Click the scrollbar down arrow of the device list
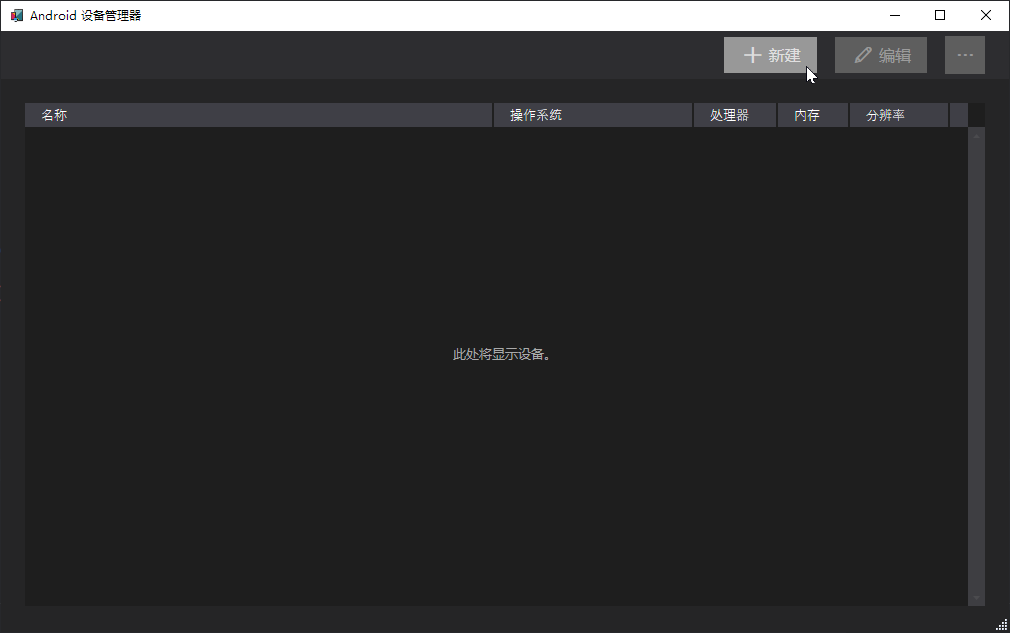The width and height of the screenshot is (1010, 633). 976,597
